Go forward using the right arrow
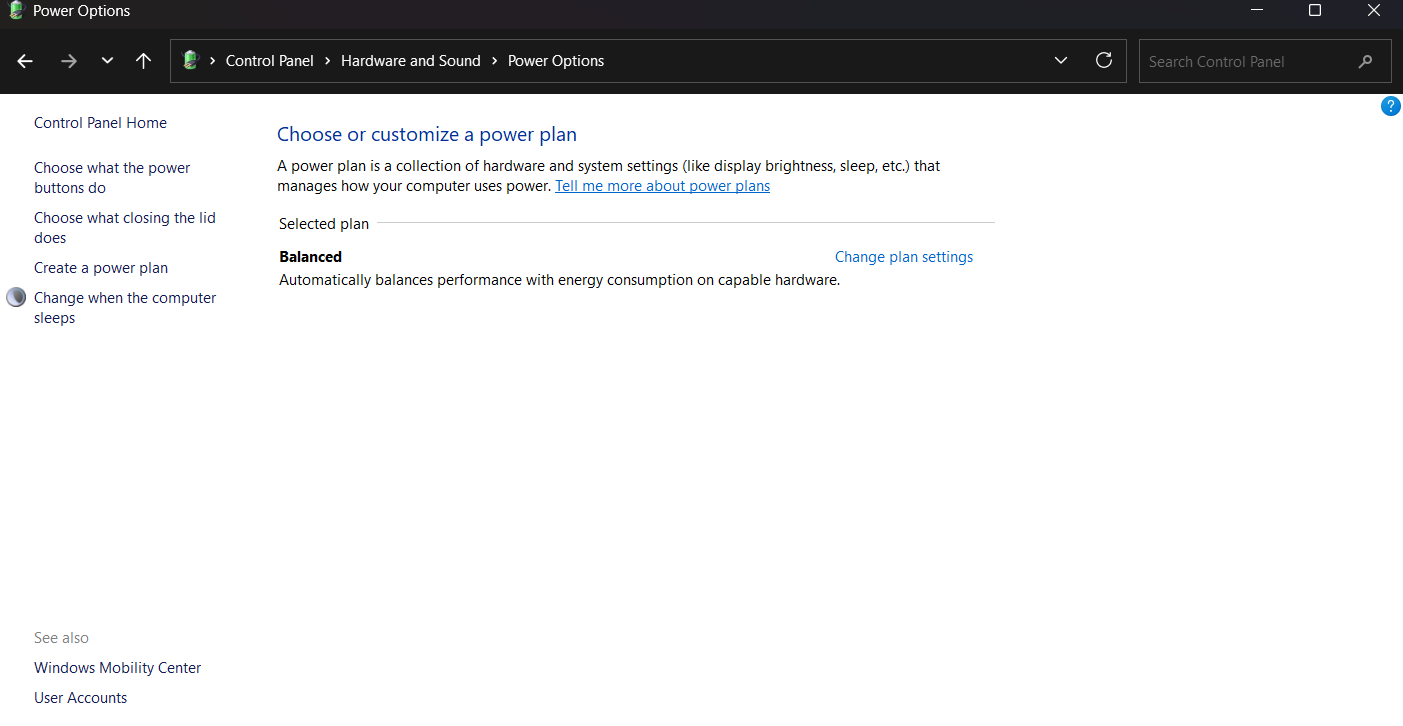 (x=68, y=61)
